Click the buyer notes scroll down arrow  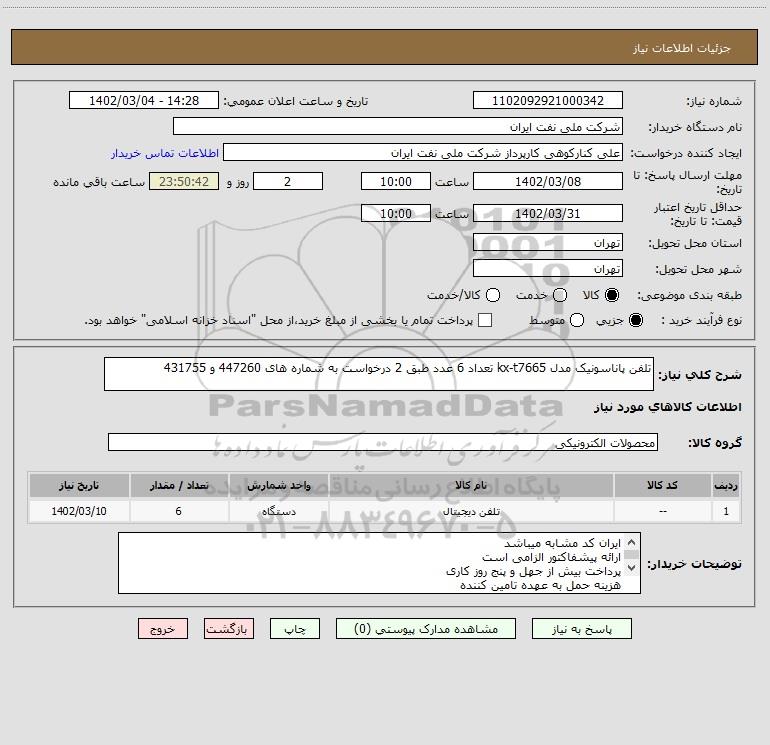point(632,567)
